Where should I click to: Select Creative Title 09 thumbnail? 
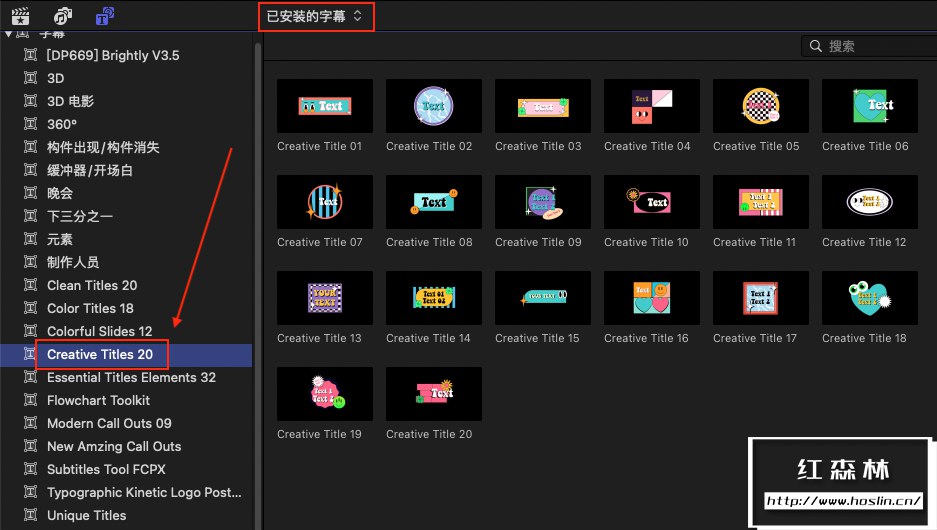pyautogui.click(x=543, y=202)
